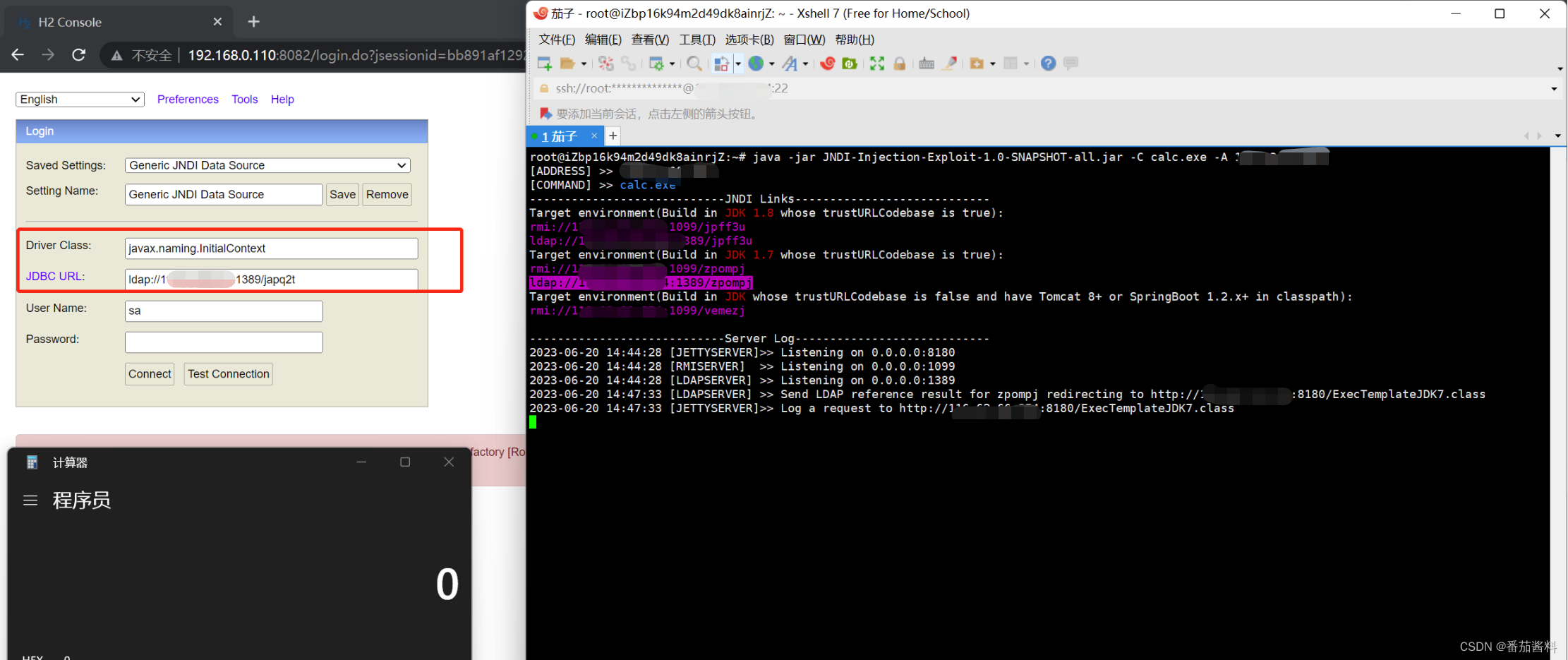Open Saved Settings Generic JNDI Data Source dropdown

tap(267, 165)
